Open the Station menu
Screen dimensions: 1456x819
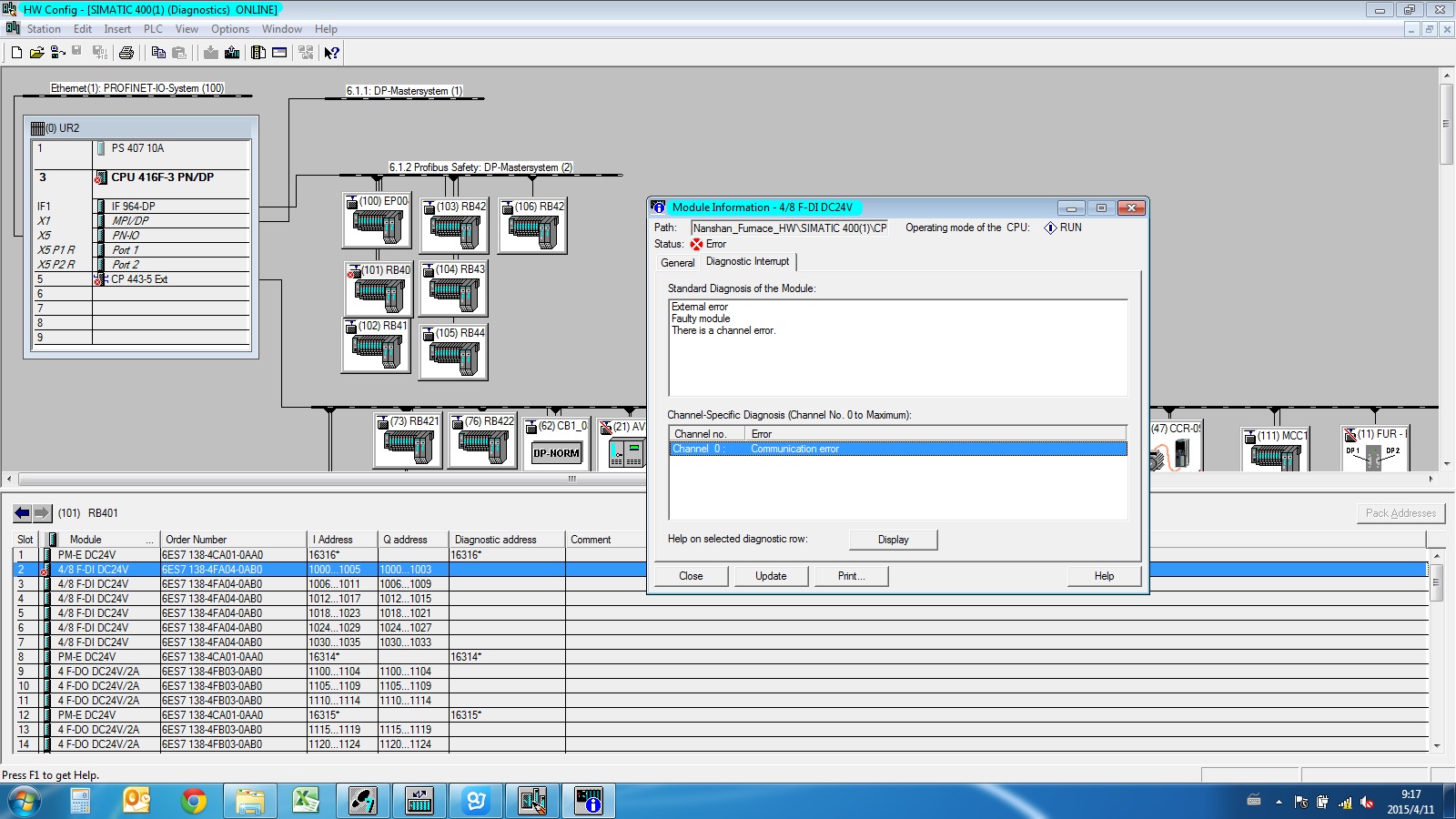click(44, 29)
